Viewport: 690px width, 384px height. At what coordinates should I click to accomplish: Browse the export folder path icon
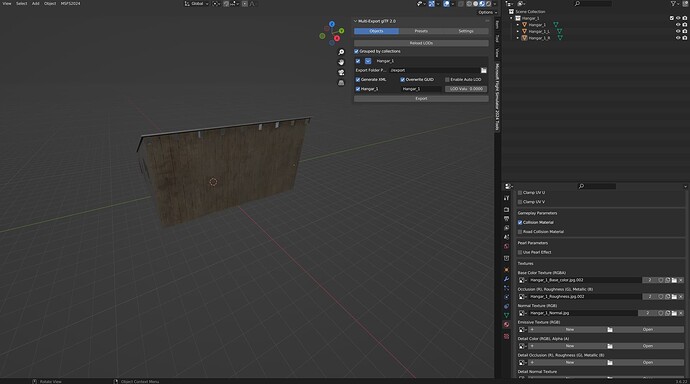click(484, 70)
